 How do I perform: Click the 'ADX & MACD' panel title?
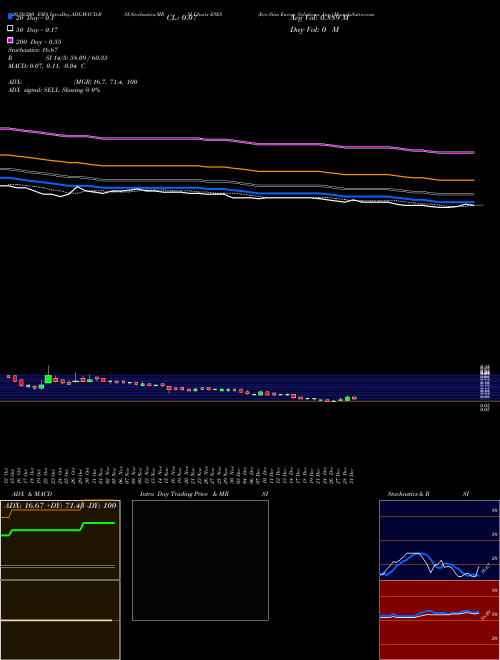coord(32,494)
